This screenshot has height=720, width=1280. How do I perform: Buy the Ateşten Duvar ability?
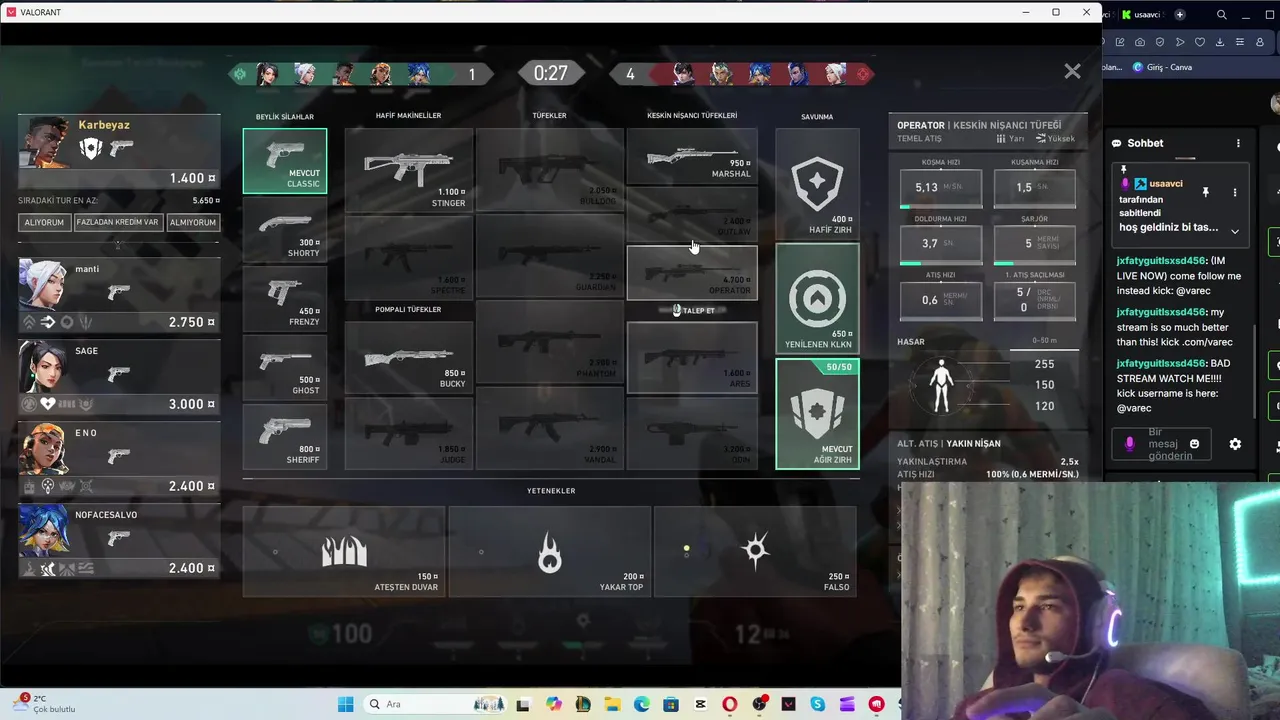[344, 551]
